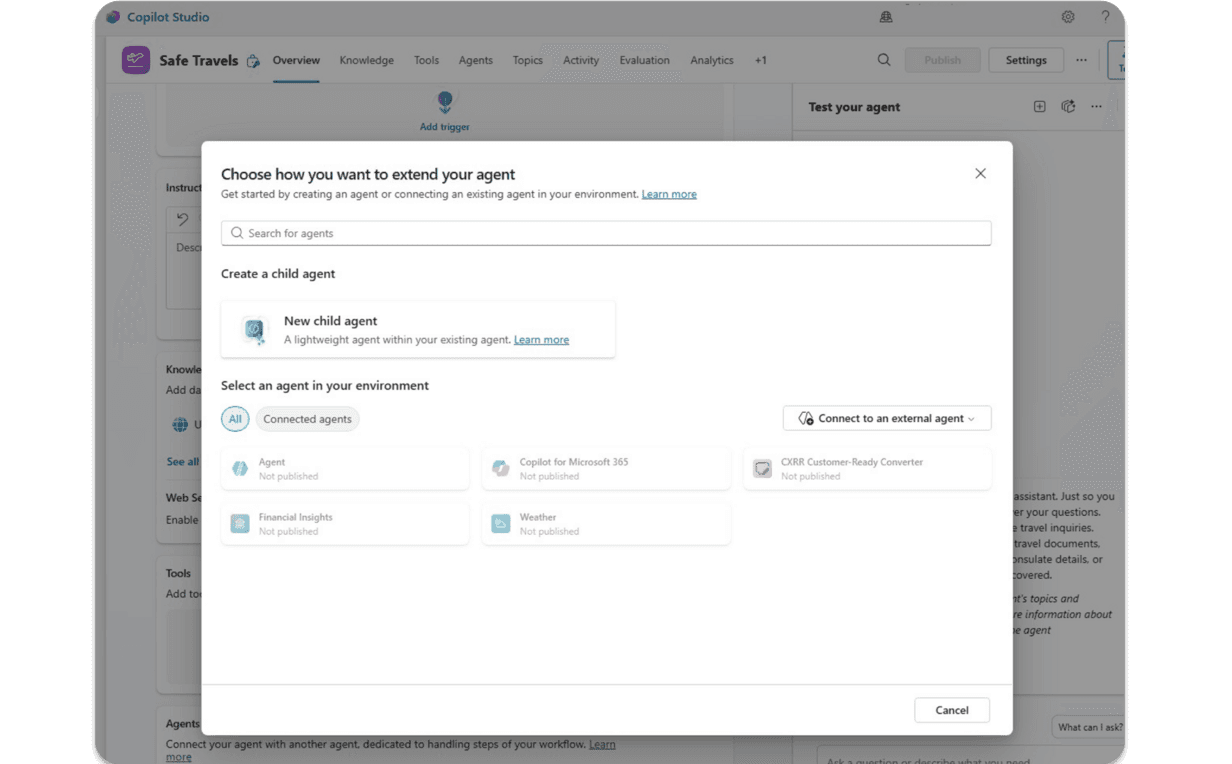The width and height of the screenshot is (1232, 764).
Task: Open the +1 overflow tabs menu
Action: point(761,60)
